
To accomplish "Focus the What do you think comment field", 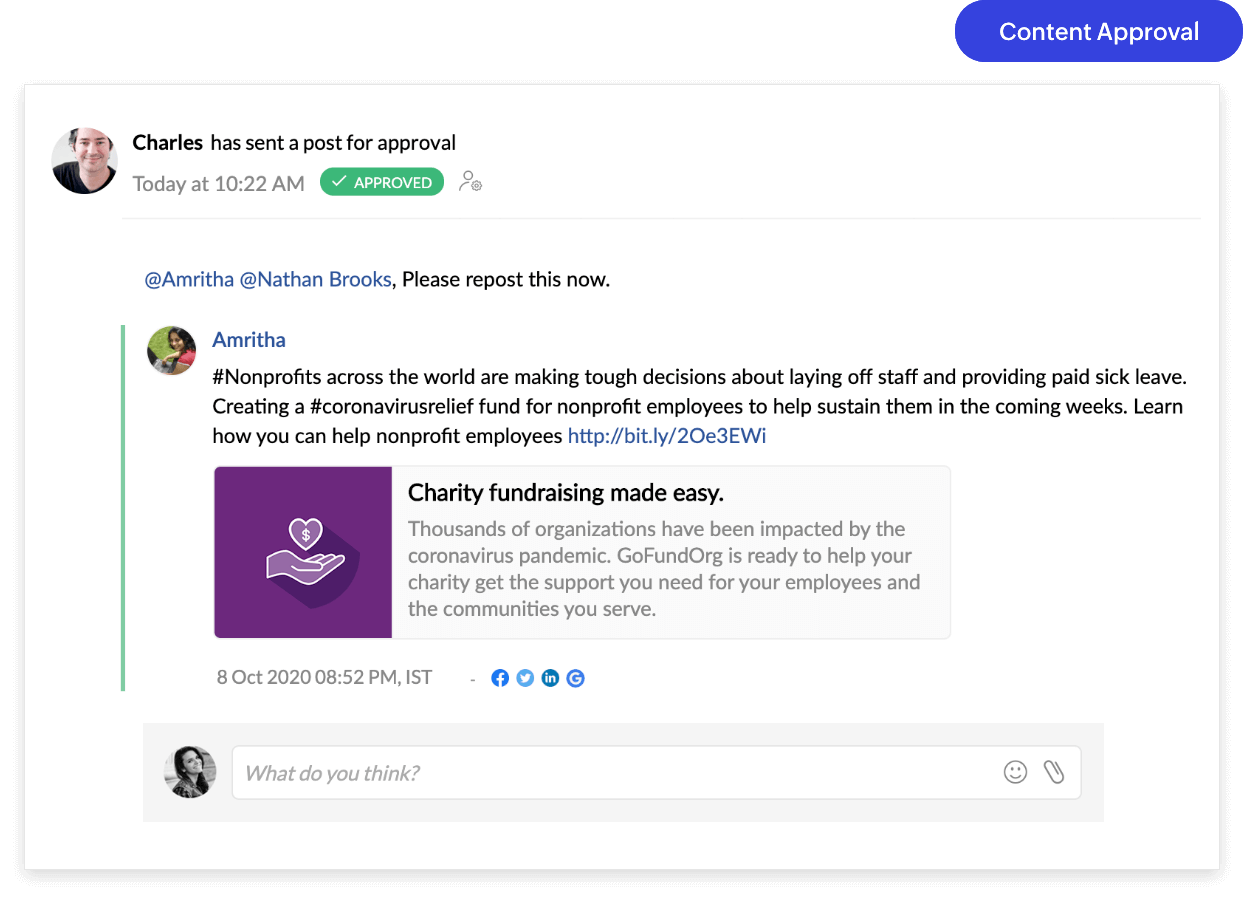I will point(656,772).
